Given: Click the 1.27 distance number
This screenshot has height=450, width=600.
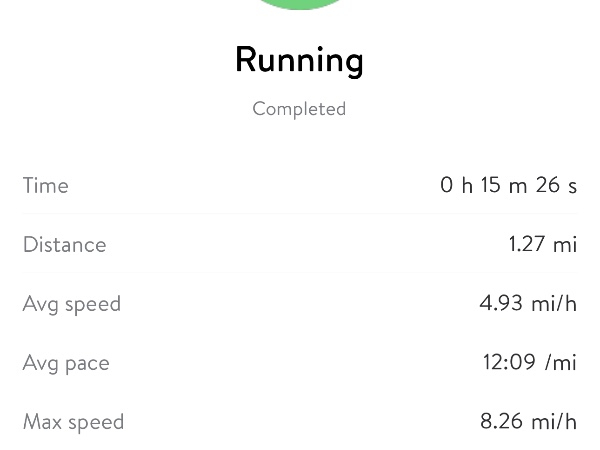Looking at the screenshot, I should tap(527, 245).
